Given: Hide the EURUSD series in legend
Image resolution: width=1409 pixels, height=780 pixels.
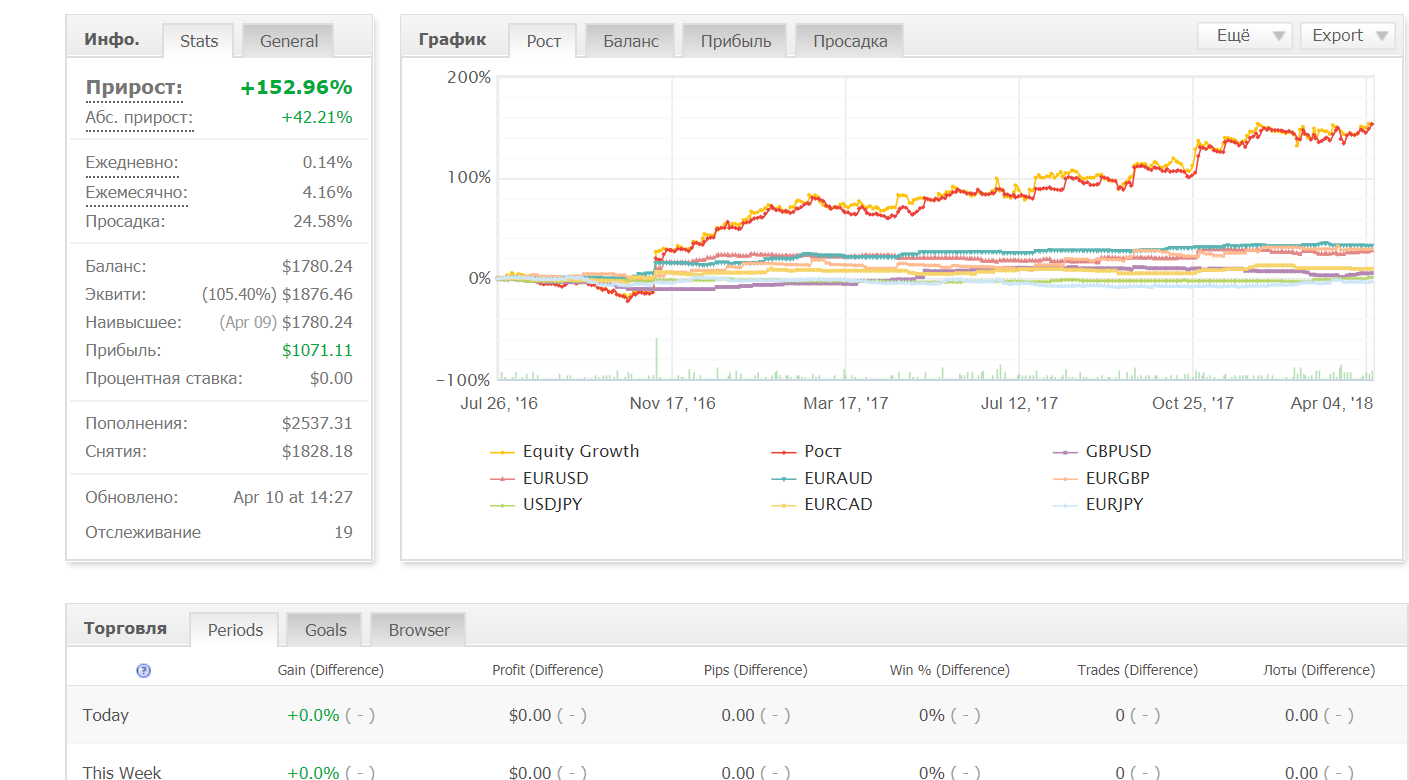Looking at the screenshot, I should tap(540, 478).
